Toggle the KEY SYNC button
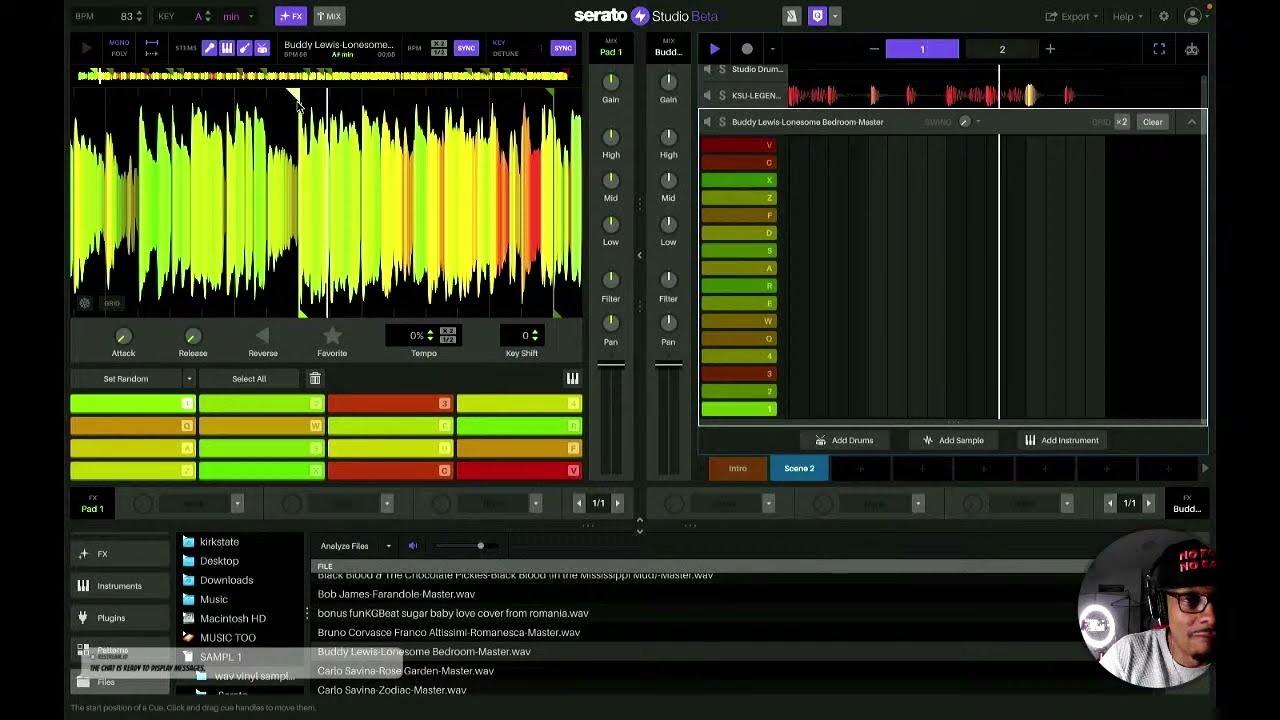Image resolution: width=1280 pixels, height=720 pixels. 563,48
